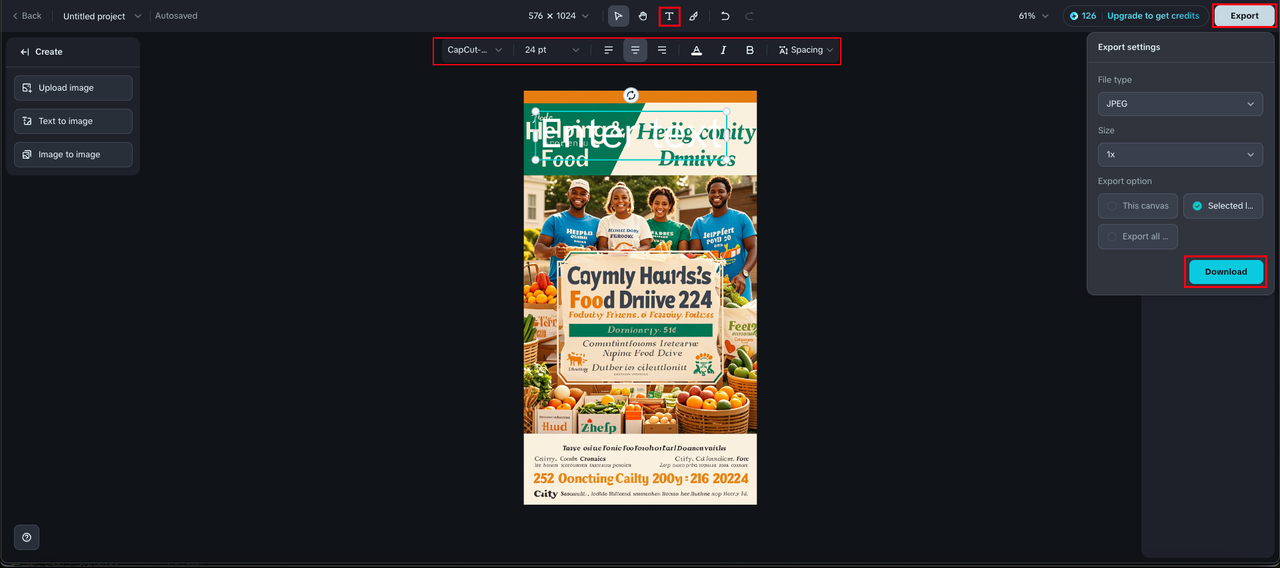Select the Export all option
The height and width of the screenshot is (568, 1280).
[x=1138, y=237]
